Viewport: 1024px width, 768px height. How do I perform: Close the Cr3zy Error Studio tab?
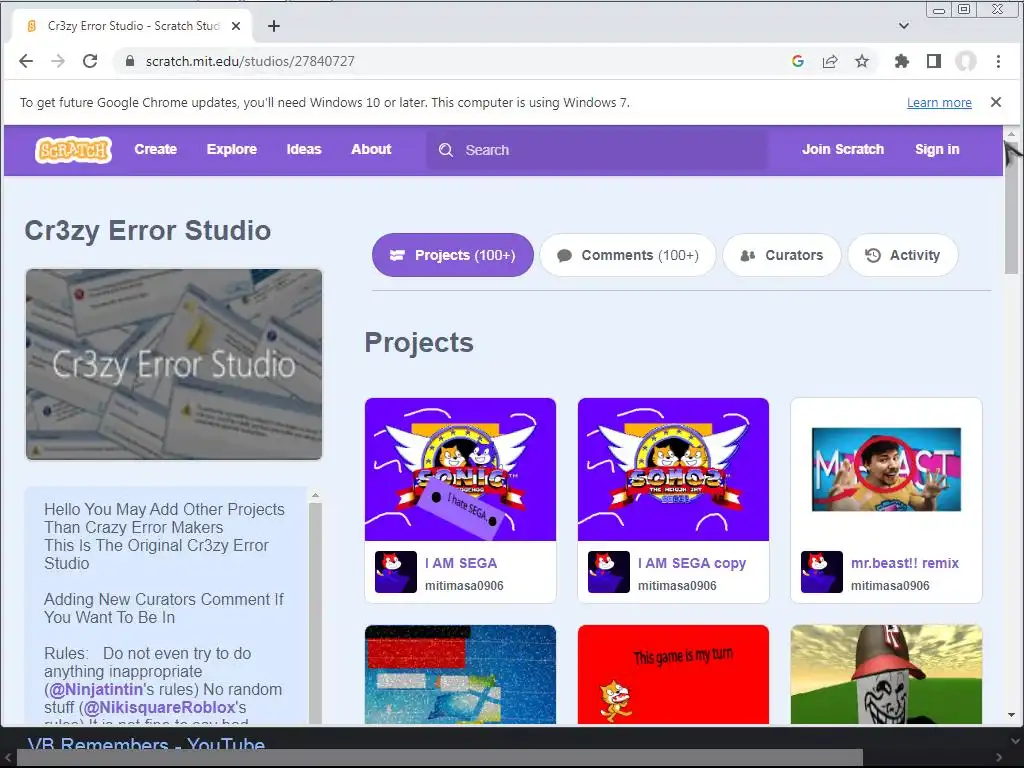click(x=236, y=26)
